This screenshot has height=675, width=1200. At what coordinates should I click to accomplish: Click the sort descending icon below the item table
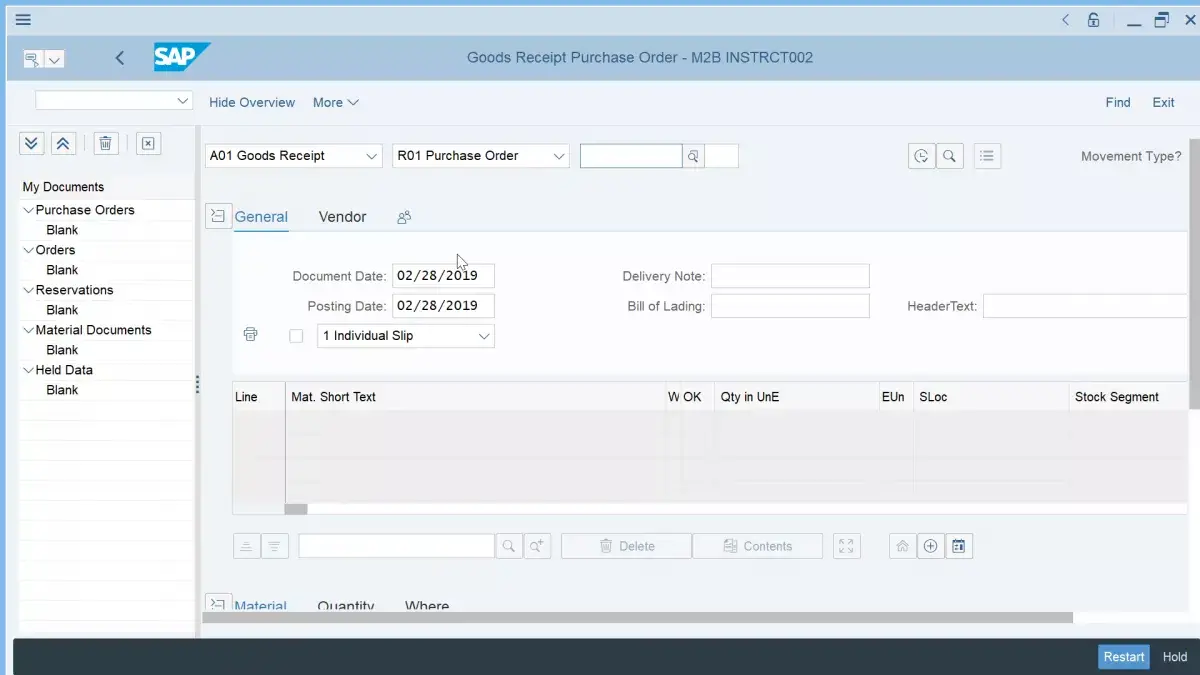click(x=274, y=546)
